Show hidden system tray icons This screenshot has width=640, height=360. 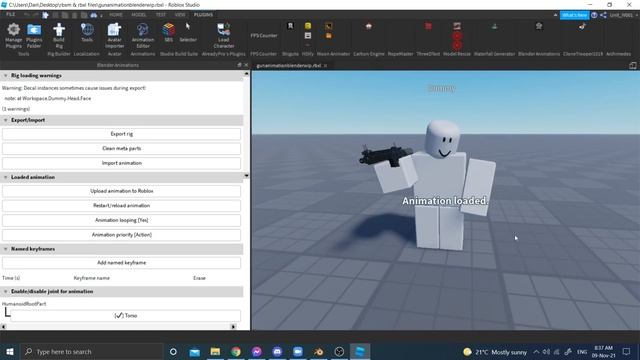[x=536, y=351]
